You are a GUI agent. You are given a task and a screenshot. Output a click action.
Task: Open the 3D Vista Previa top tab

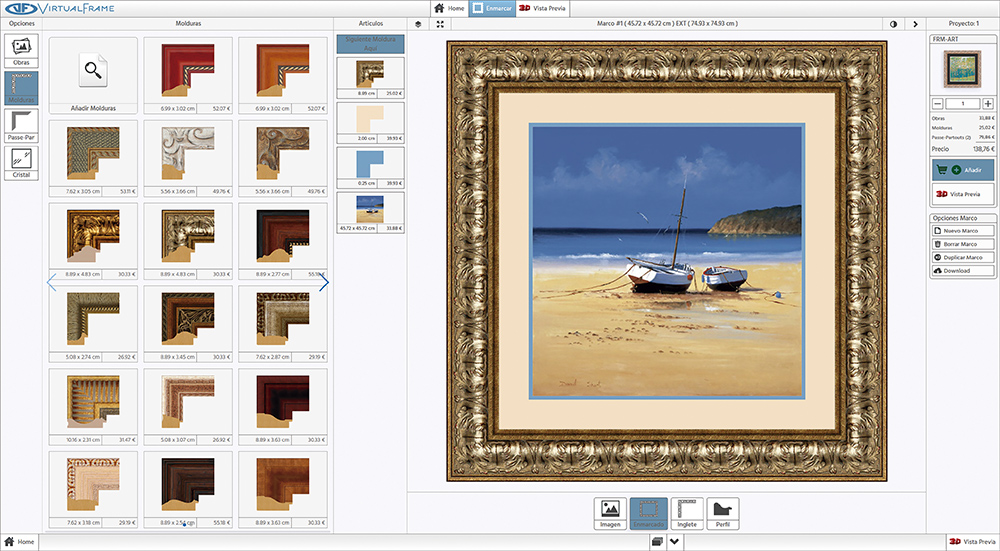(x=542, y=8)
